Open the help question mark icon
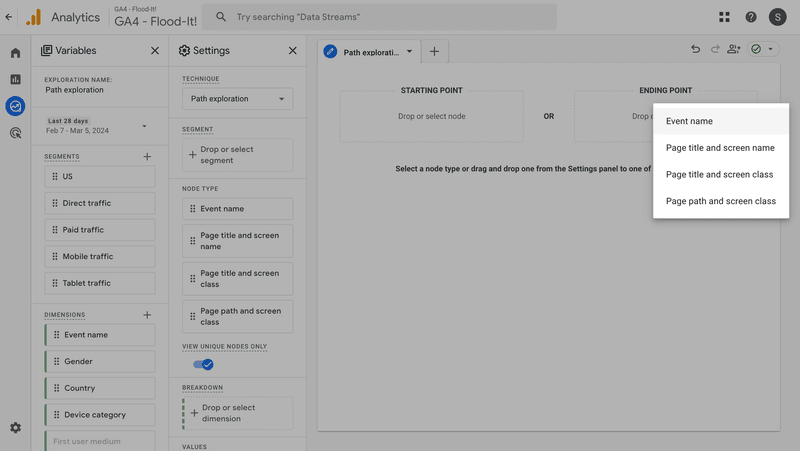Image resolution: width=800 pixels, height=451 pixels. 751,17
